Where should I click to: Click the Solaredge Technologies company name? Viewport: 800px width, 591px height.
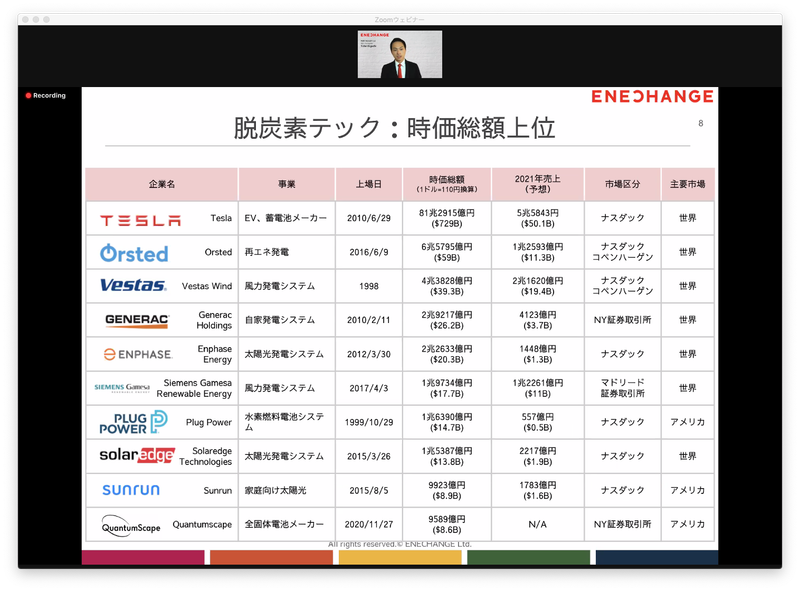coord(206,456)
